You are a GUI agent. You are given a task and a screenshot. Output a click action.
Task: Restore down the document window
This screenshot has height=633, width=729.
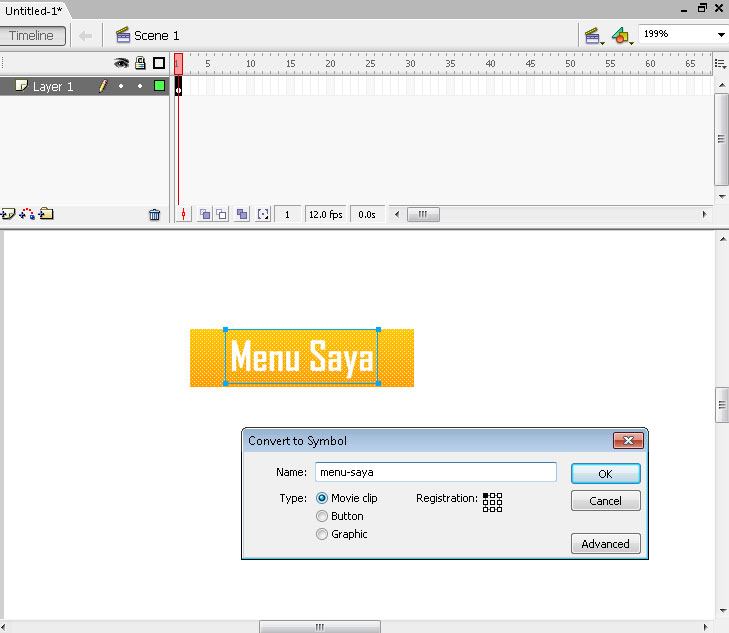[702, 8]
